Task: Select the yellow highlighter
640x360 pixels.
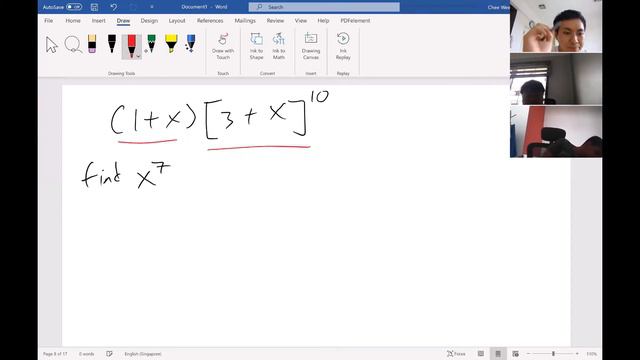Action: pyautogui.click(x=171, y=44)
